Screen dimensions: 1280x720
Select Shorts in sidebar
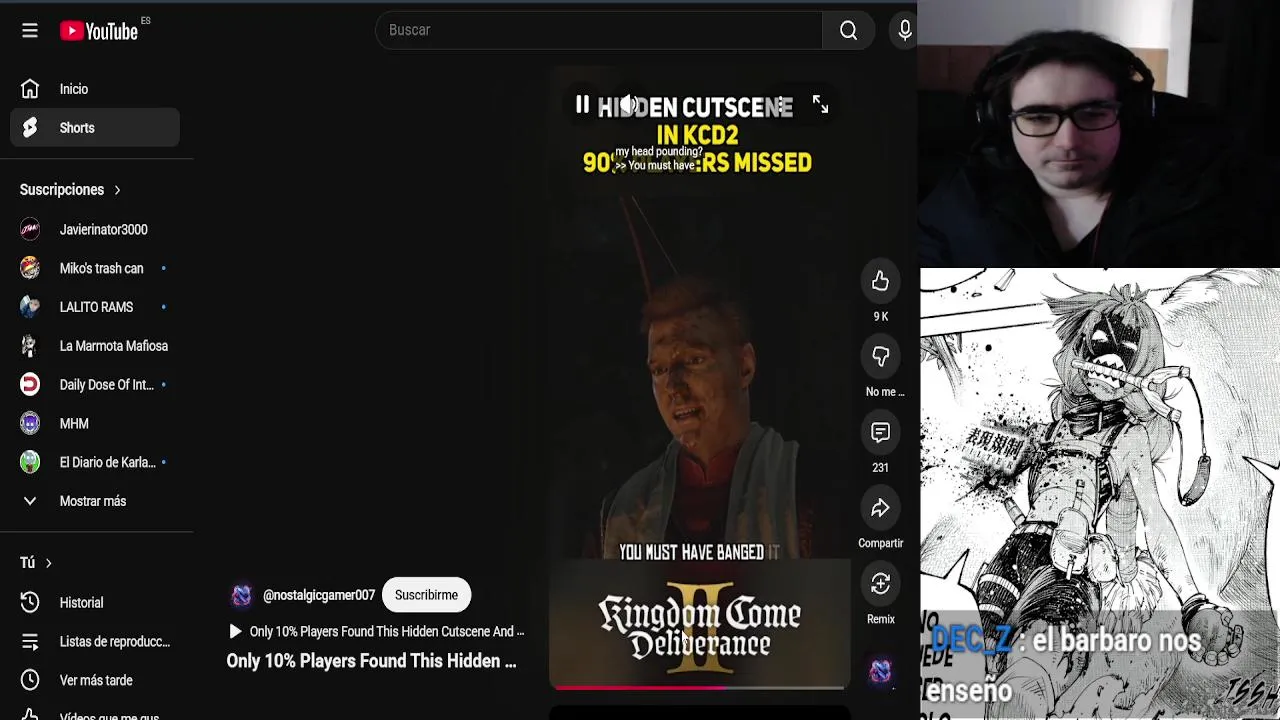[95, 128]
